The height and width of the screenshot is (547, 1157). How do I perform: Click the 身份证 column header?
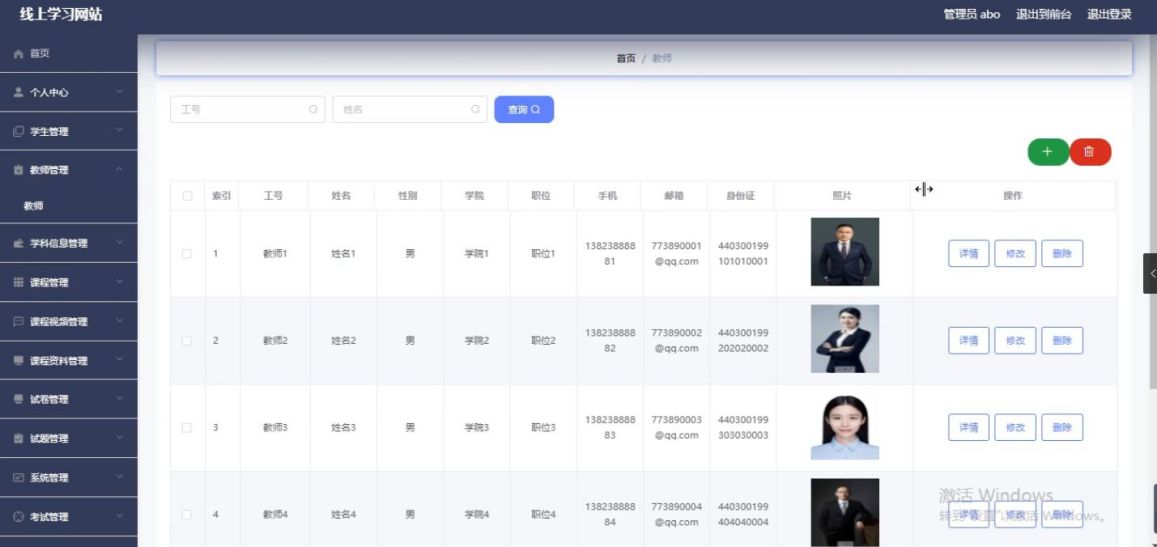pyautogui.click(x=740, y=196)
